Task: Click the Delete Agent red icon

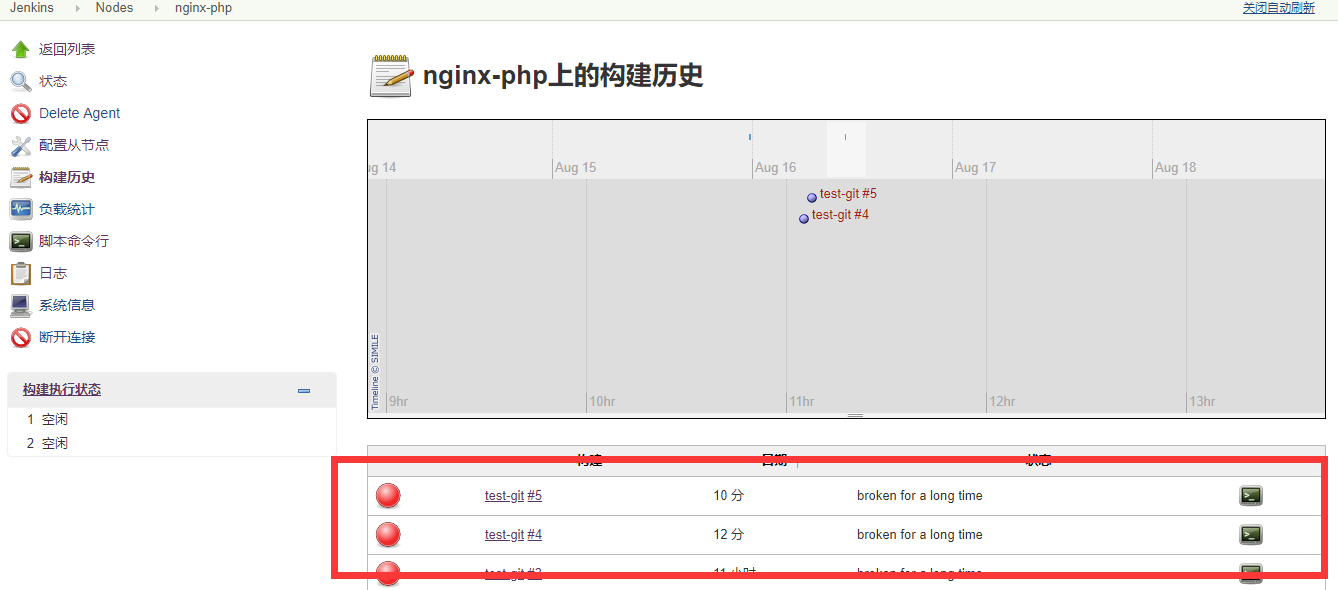Action: pyautogui.click(x=21, y=113)
